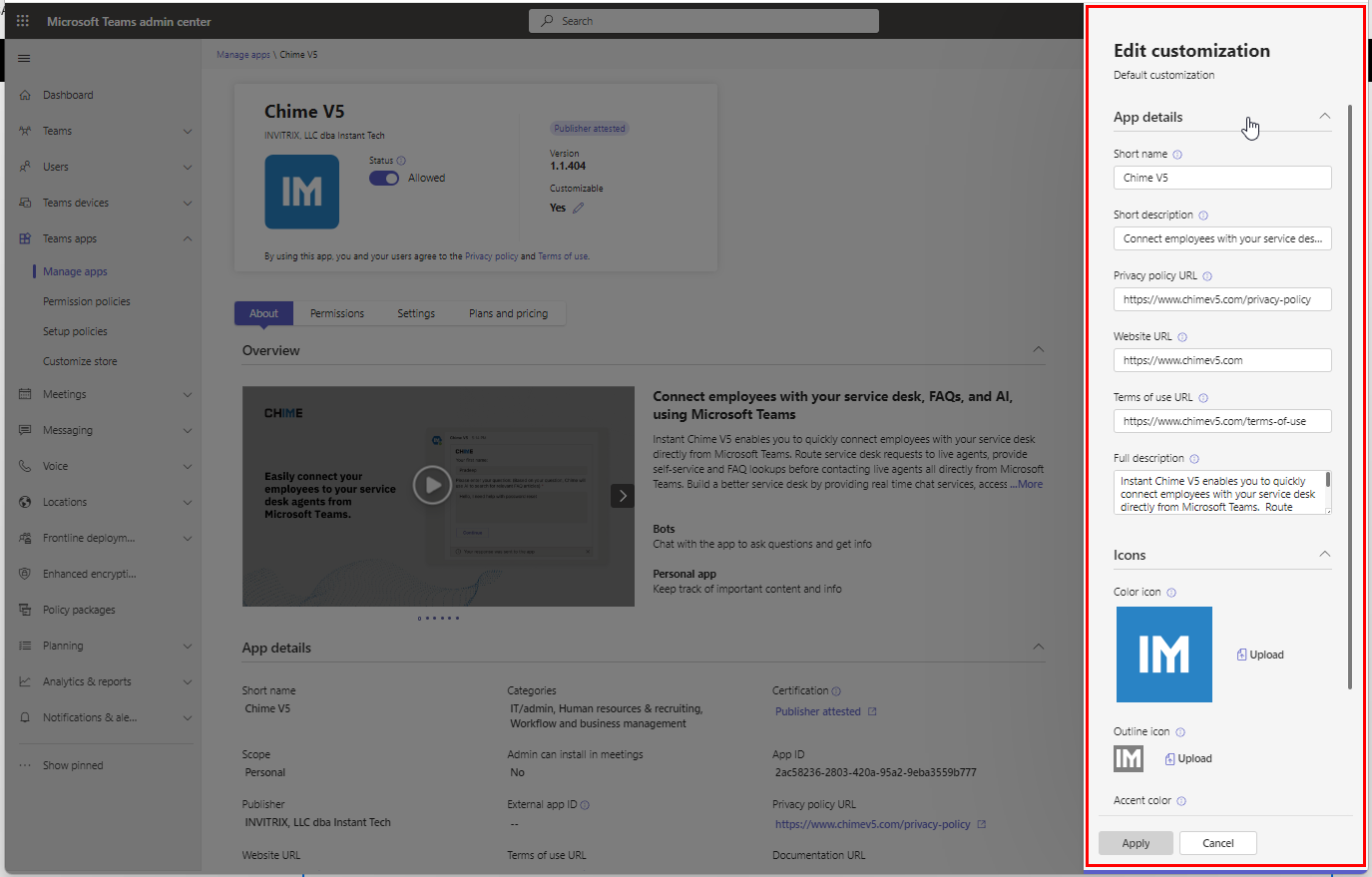Play the Chime overview video
Screen dimensions: 1372x877
coord(432,485)
